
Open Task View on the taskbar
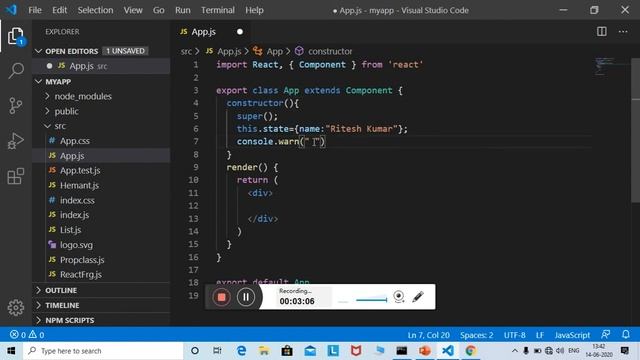pos(217,351)
